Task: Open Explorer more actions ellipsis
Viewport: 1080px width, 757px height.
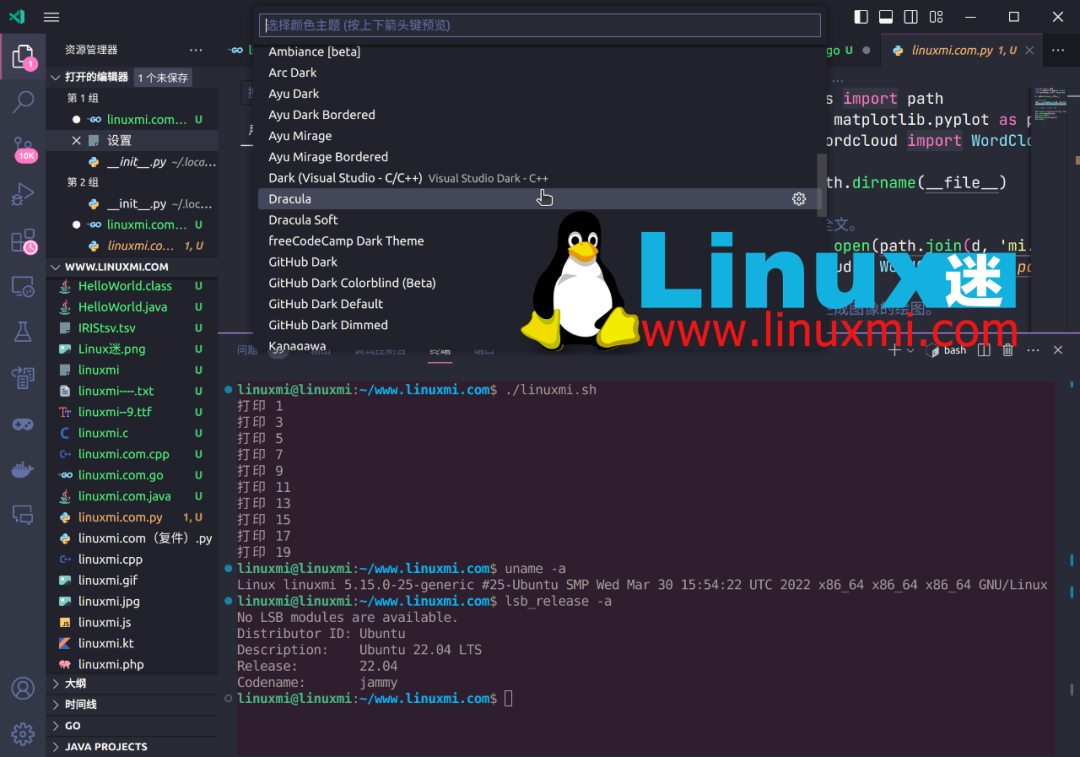Action: (196, 50)
